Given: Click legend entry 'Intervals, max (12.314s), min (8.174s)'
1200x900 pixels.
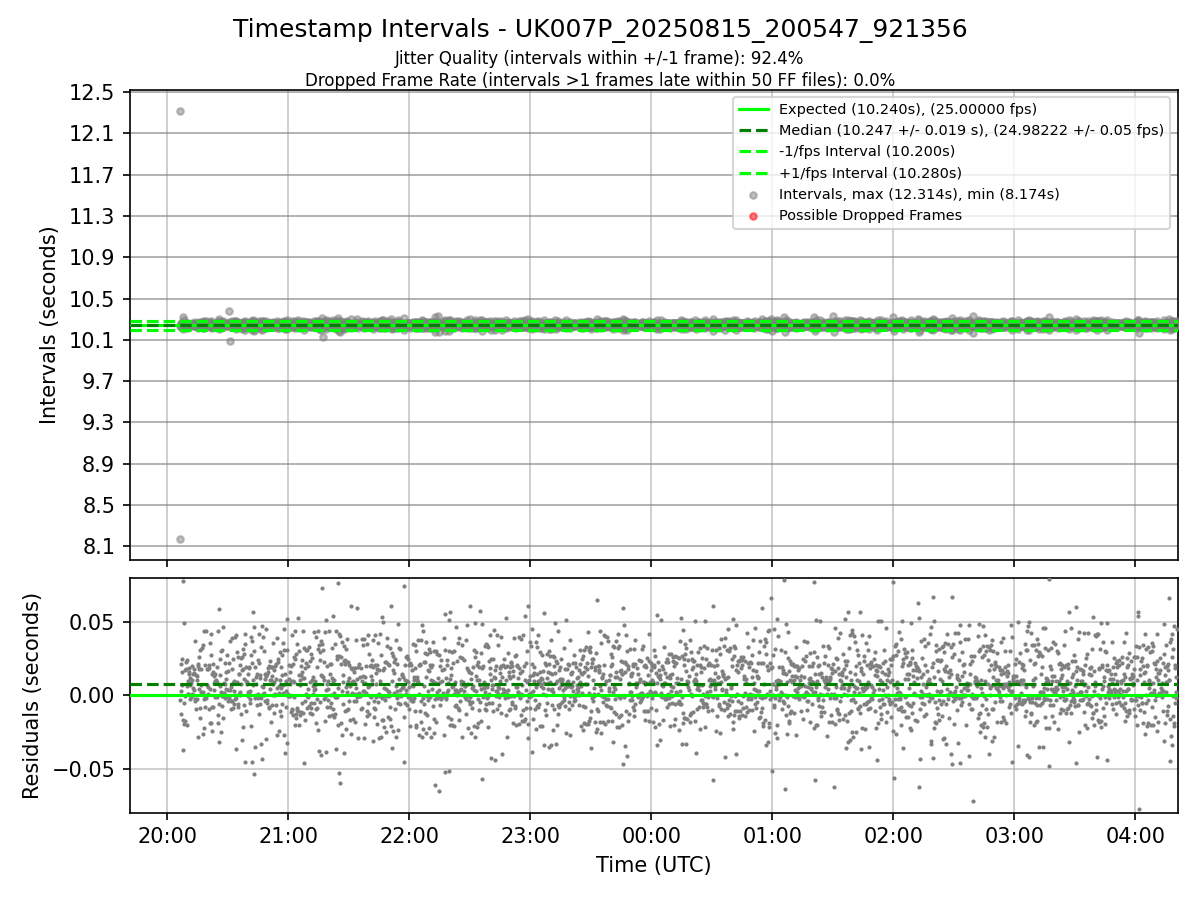Looking at the screenshot, I should (x=919, y=194).
